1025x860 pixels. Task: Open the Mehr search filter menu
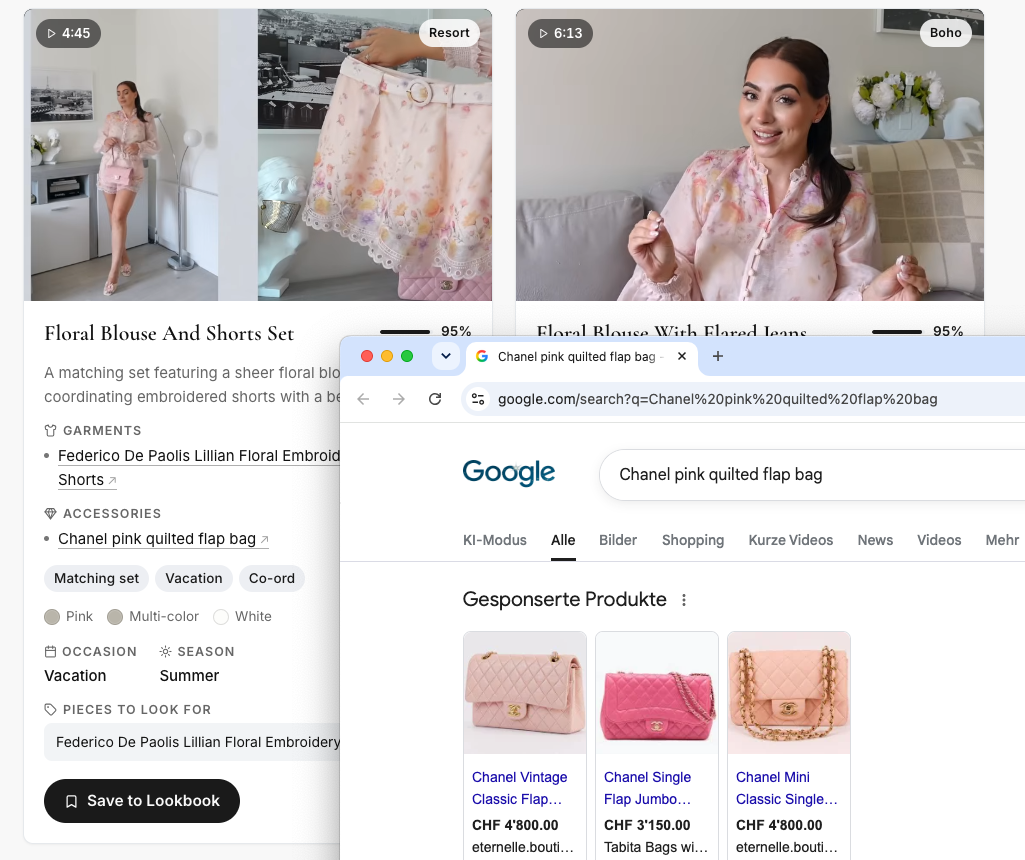[x=1002, y=540]
